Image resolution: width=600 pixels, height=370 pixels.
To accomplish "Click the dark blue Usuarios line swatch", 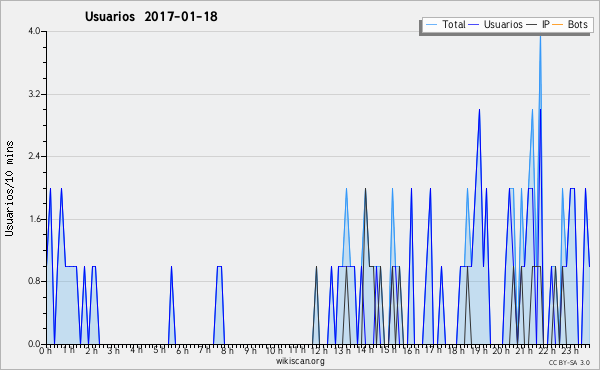I will pyautogui.click(x=474, y=25).
